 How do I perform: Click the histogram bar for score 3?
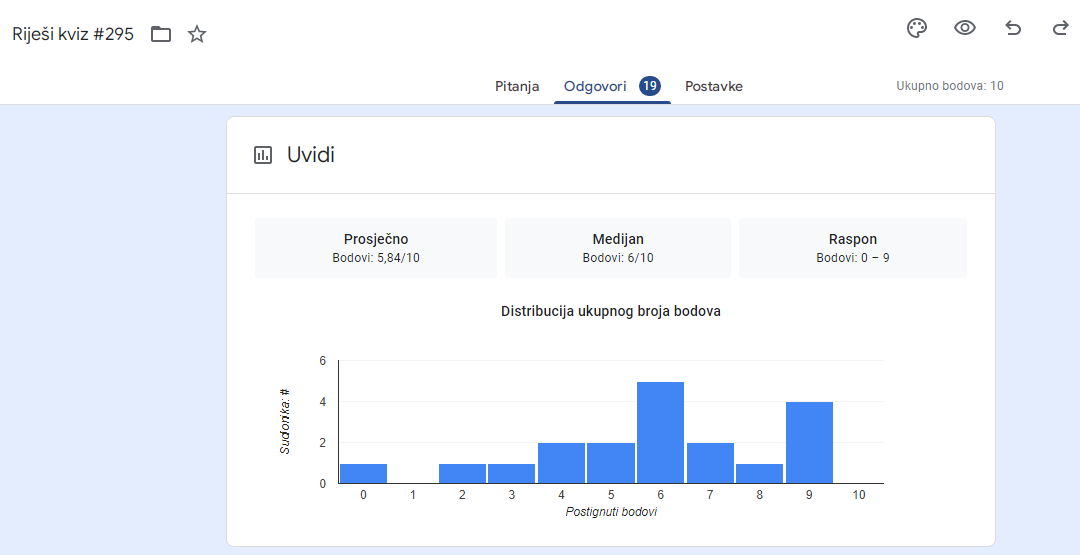(x=512, y=474)
